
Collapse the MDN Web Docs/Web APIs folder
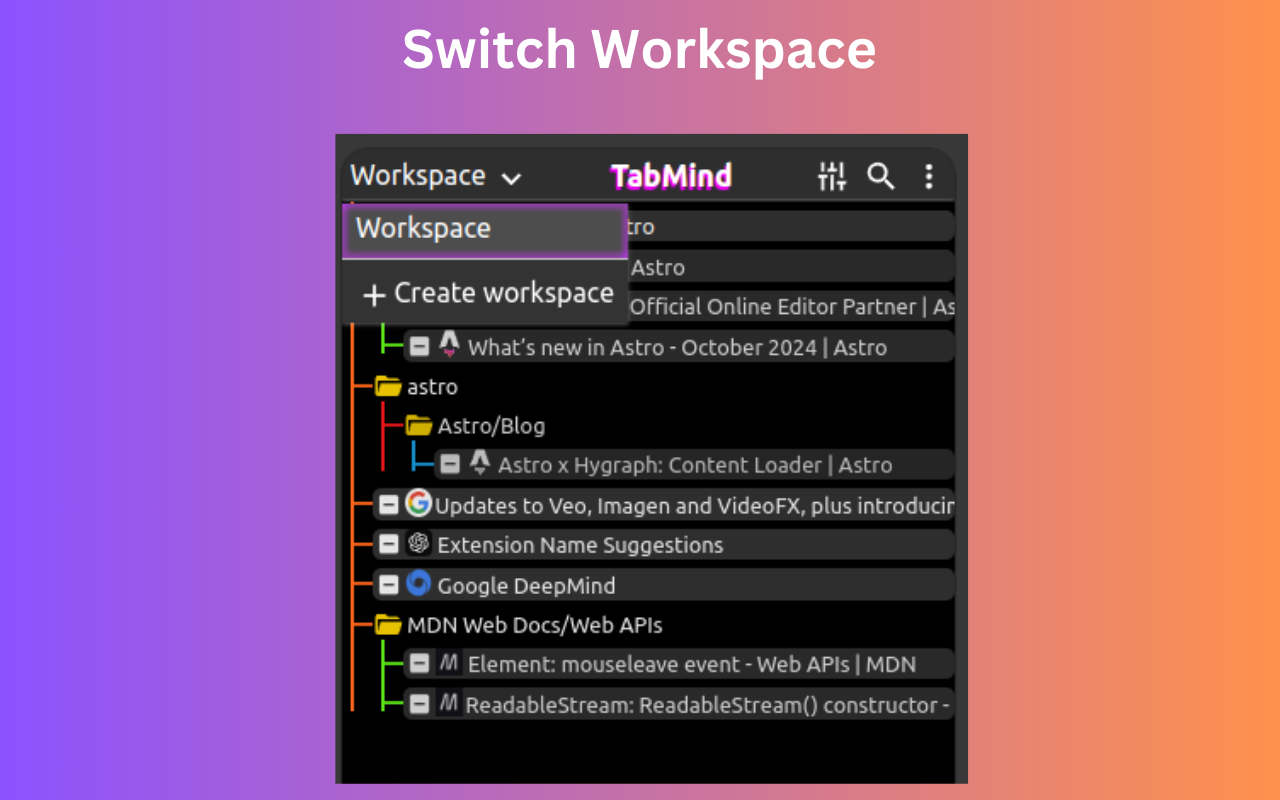388,624
